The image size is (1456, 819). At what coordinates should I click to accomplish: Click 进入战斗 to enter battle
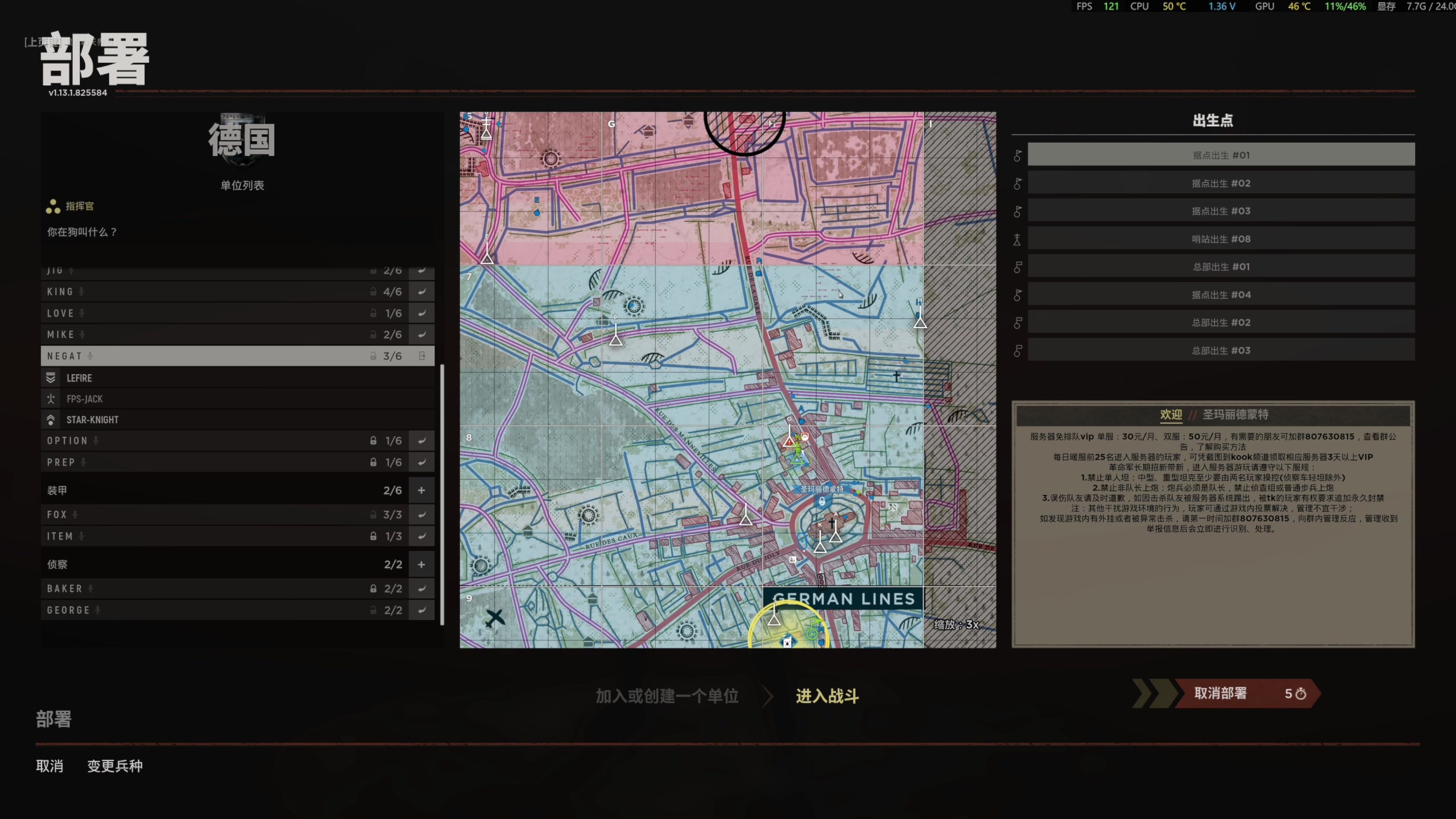827,696
